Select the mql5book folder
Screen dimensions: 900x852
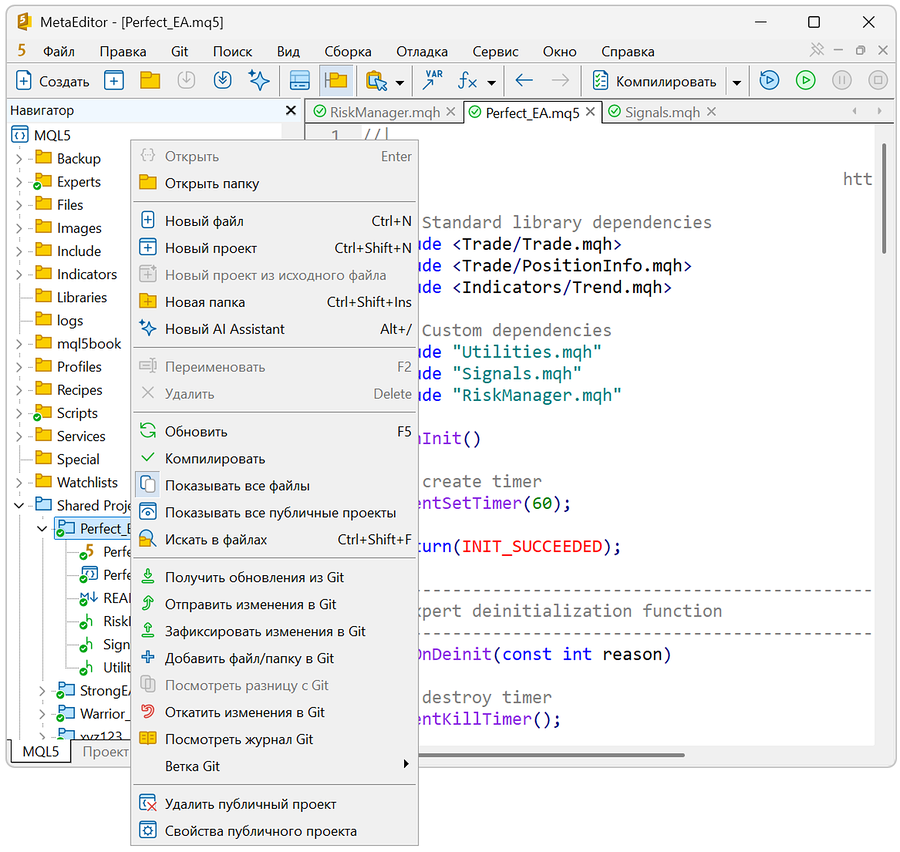pyautogui.click(x=77, y=343)
